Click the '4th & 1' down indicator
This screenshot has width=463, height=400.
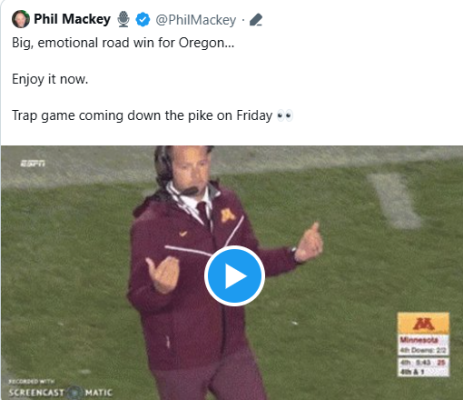coord(412,371)
